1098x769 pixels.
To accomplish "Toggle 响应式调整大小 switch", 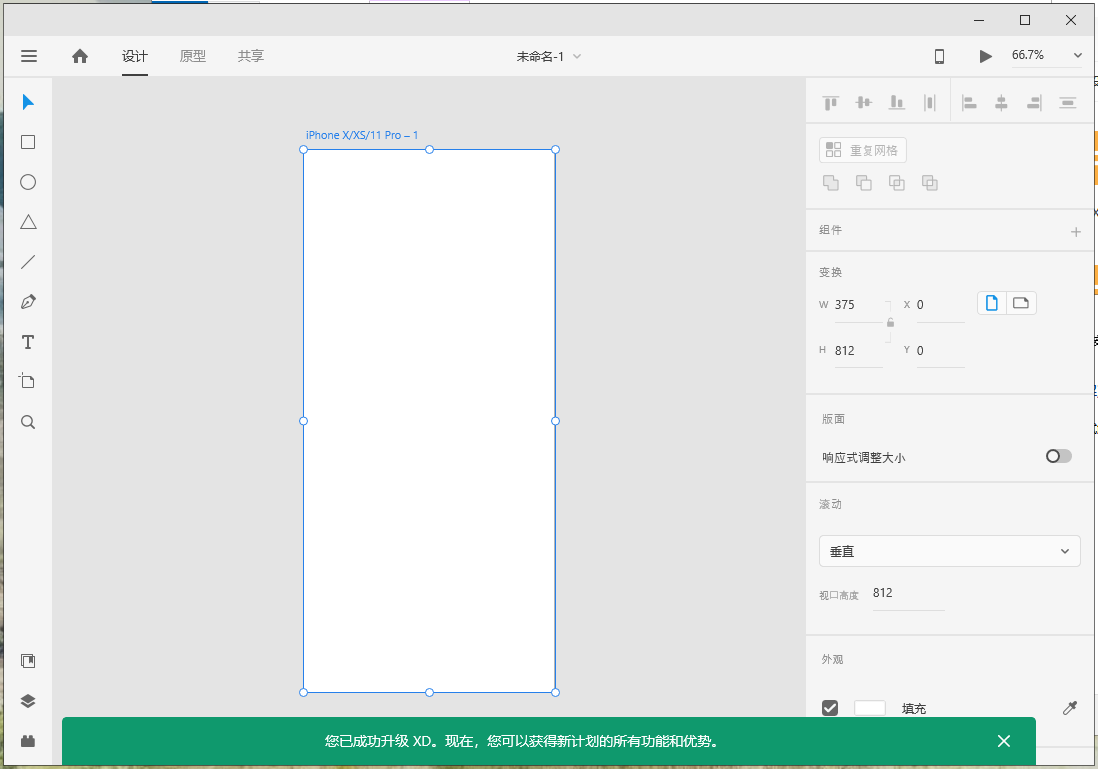I will tap(1058, 457).
